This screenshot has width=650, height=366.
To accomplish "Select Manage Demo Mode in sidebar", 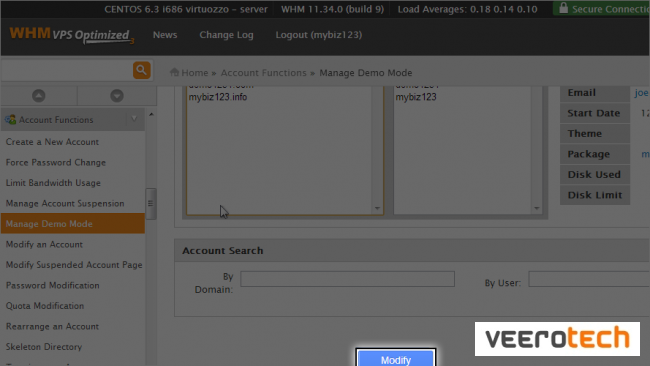I will [x=73, y=224].
